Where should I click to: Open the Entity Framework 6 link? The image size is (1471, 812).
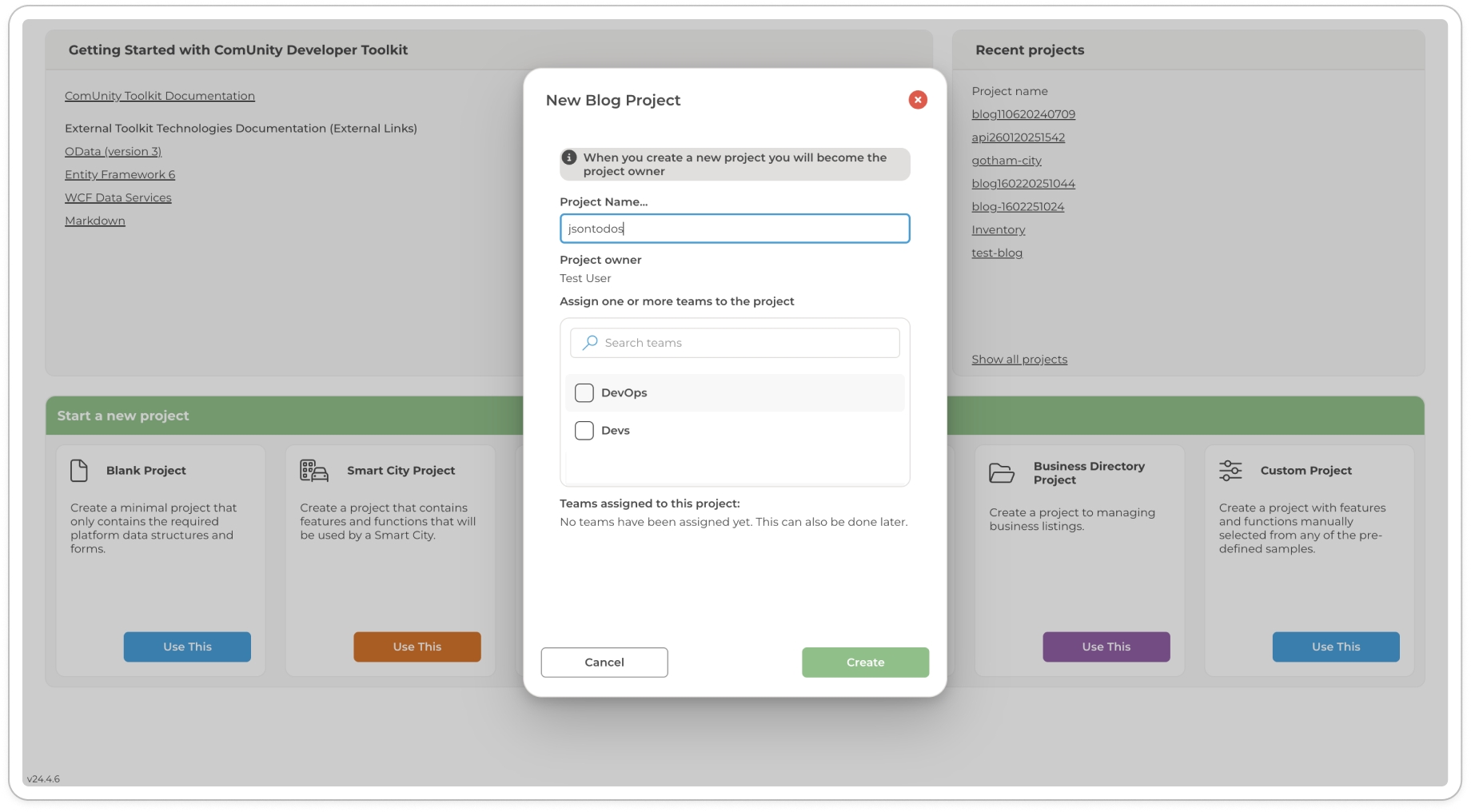(120, 175)
